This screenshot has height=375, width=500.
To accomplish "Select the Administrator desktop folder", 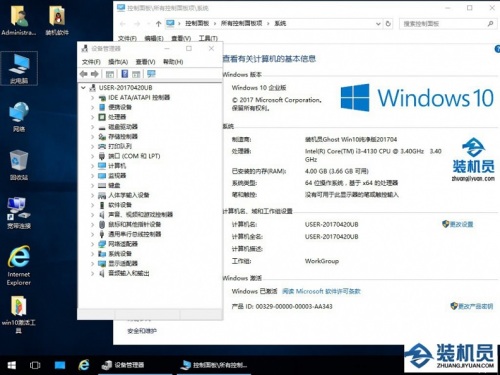I will click(x=19, y=20).
